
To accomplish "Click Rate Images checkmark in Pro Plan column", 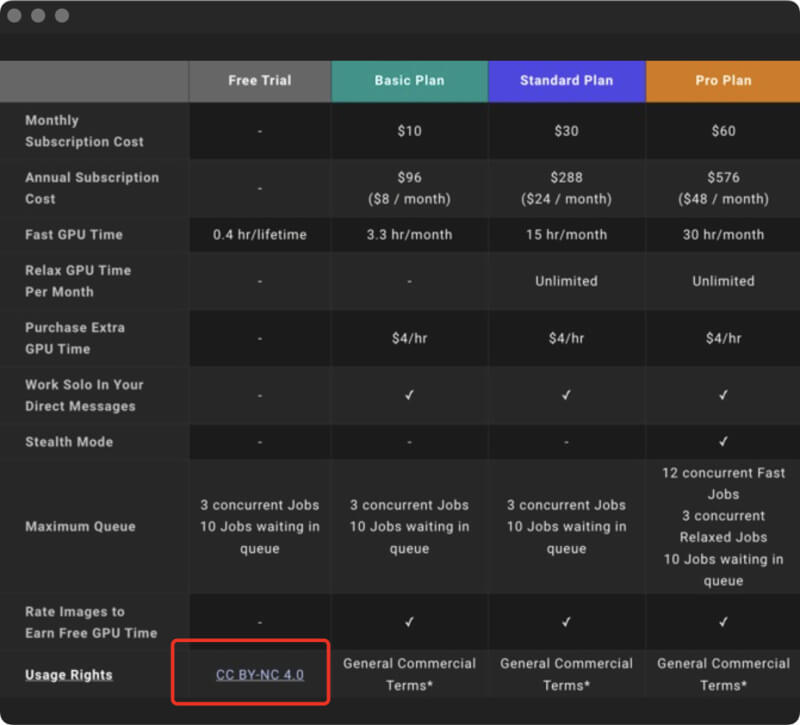I will pos(723,622).
